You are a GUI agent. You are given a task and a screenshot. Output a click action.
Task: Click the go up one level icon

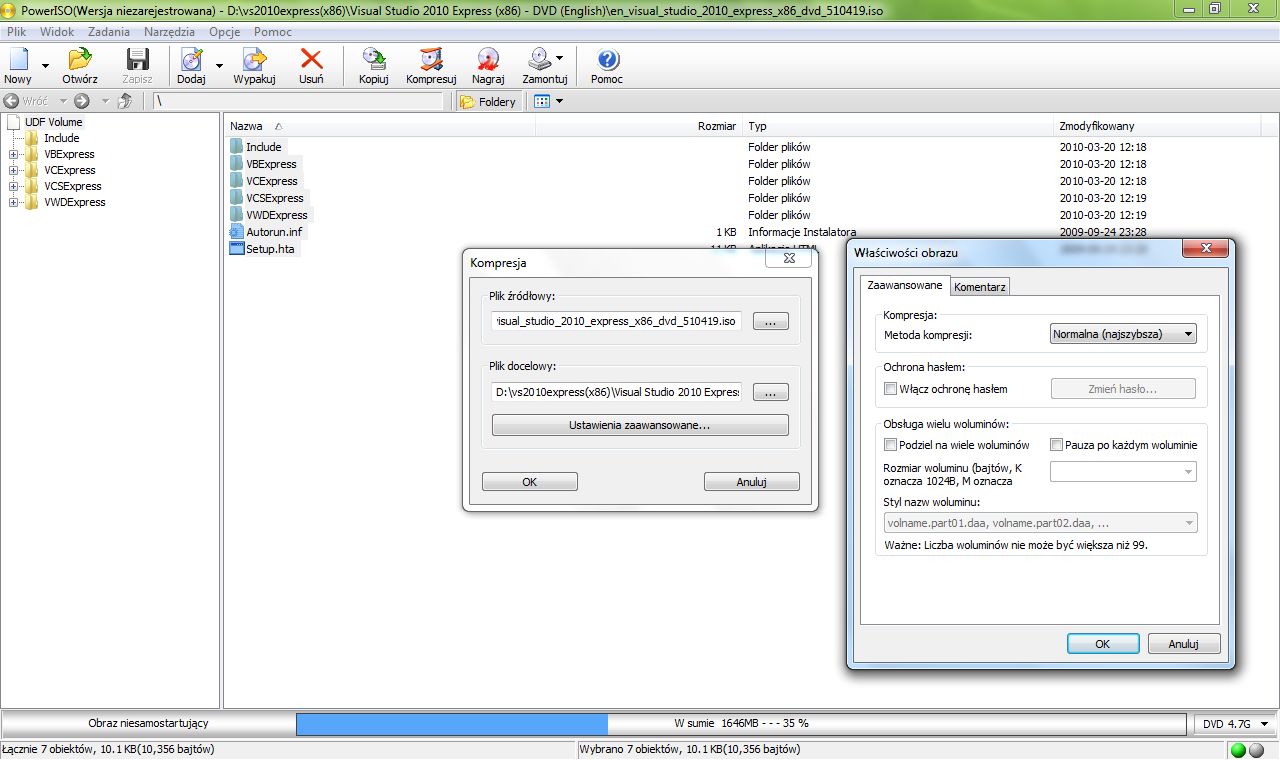[125, 101]
